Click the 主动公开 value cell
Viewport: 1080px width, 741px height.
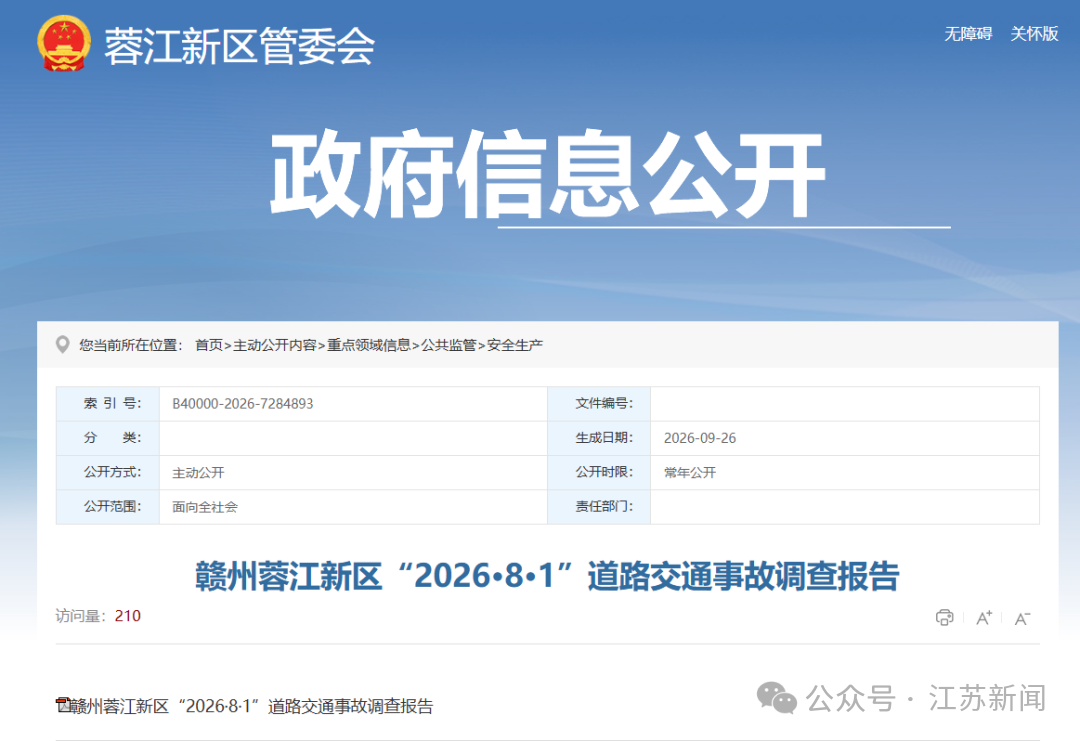(353, 472)
